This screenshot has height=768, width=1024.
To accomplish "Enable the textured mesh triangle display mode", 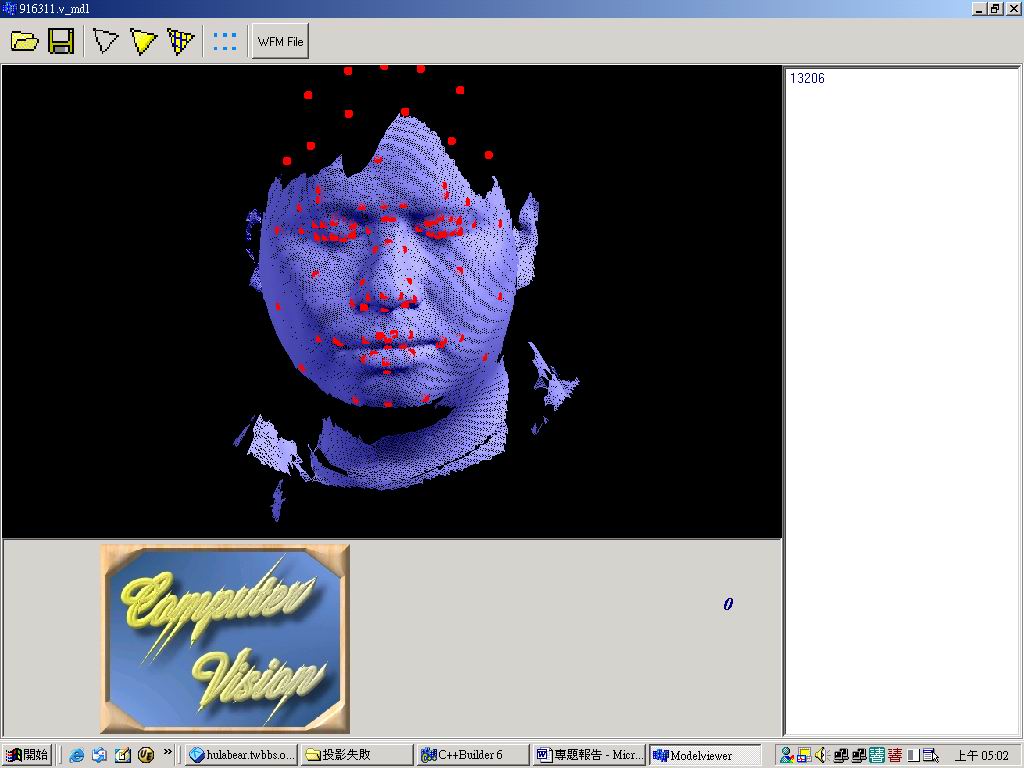I will click(x=181, y=41).
